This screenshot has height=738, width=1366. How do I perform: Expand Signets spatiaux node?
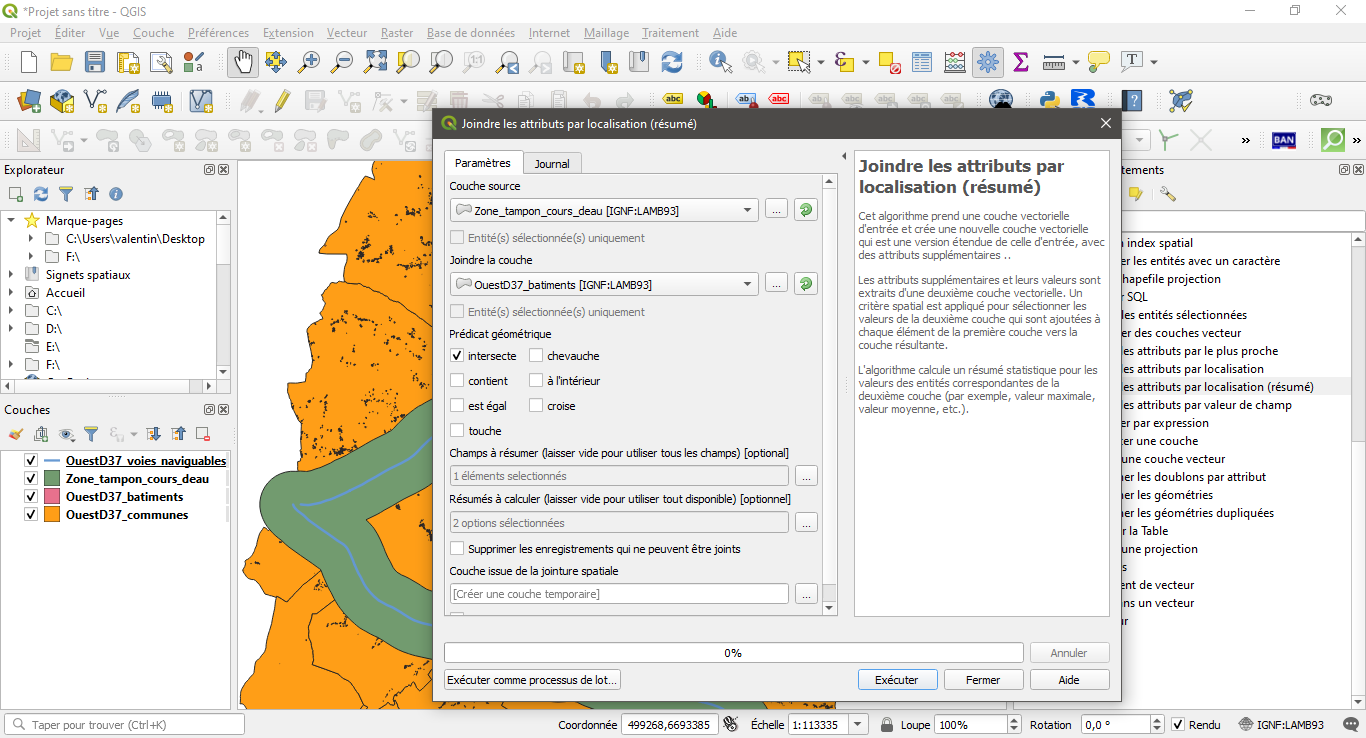tap(11, 275)
